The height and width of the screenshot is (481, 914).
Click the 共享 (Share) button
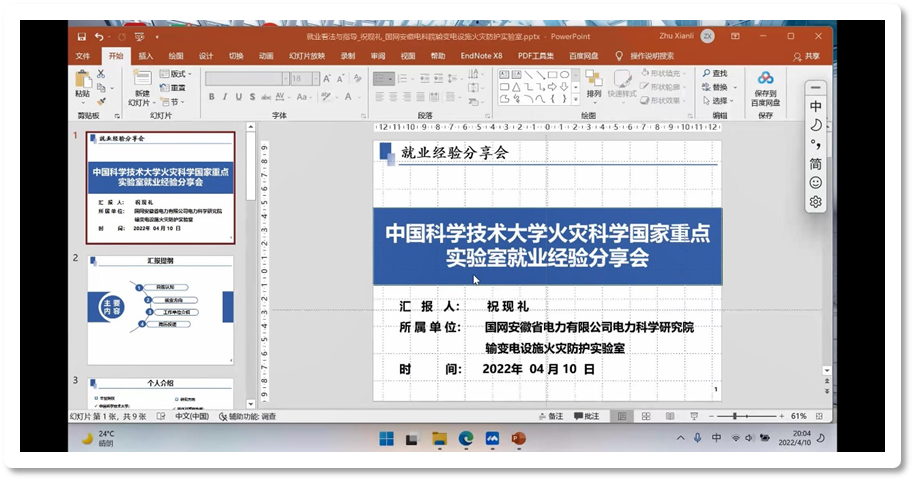tap(806, 56)
